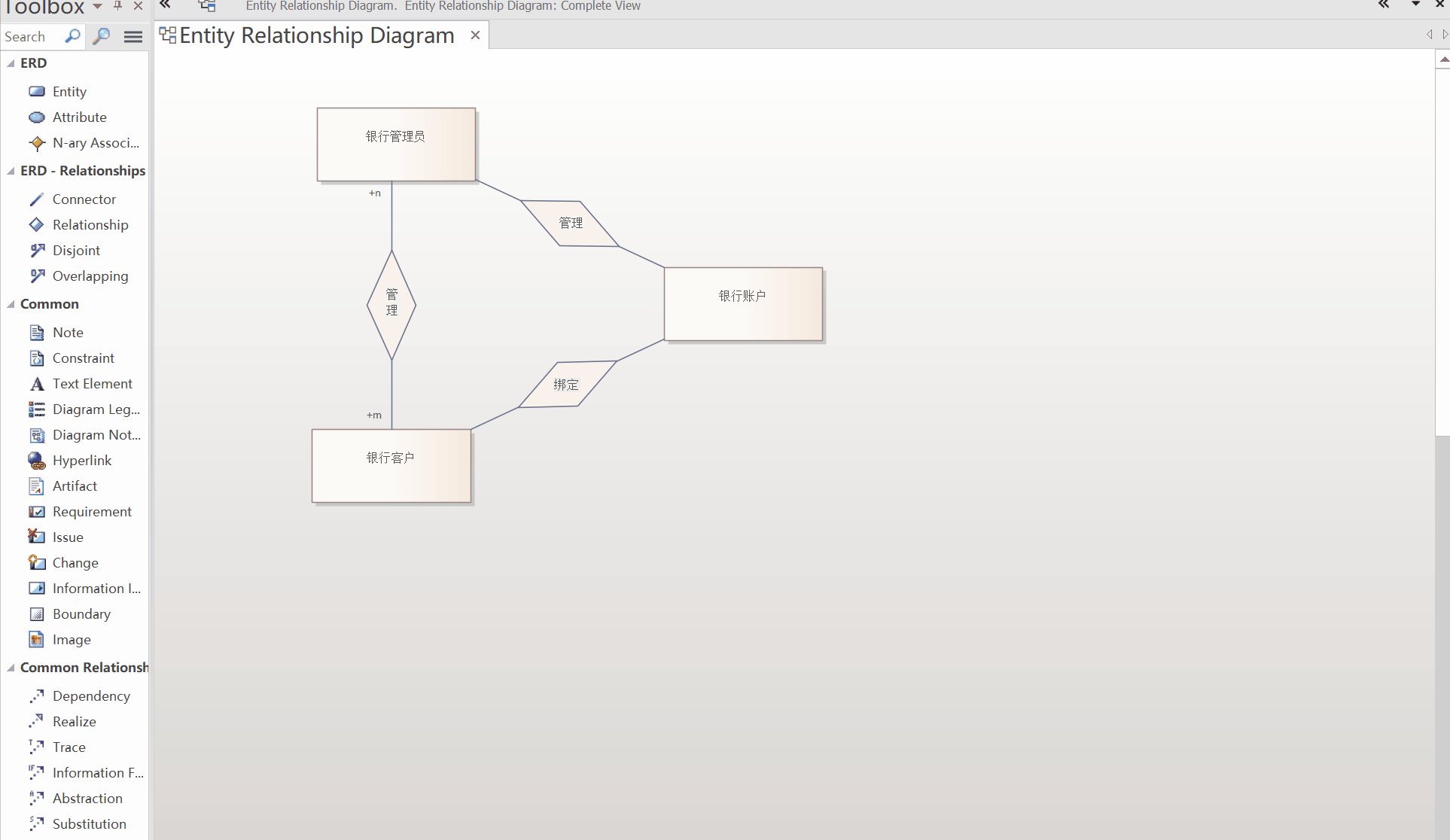The image size is (1450, 840).
Task: Select the Entity tool in toolbox
Action: (x=69, y=91)
